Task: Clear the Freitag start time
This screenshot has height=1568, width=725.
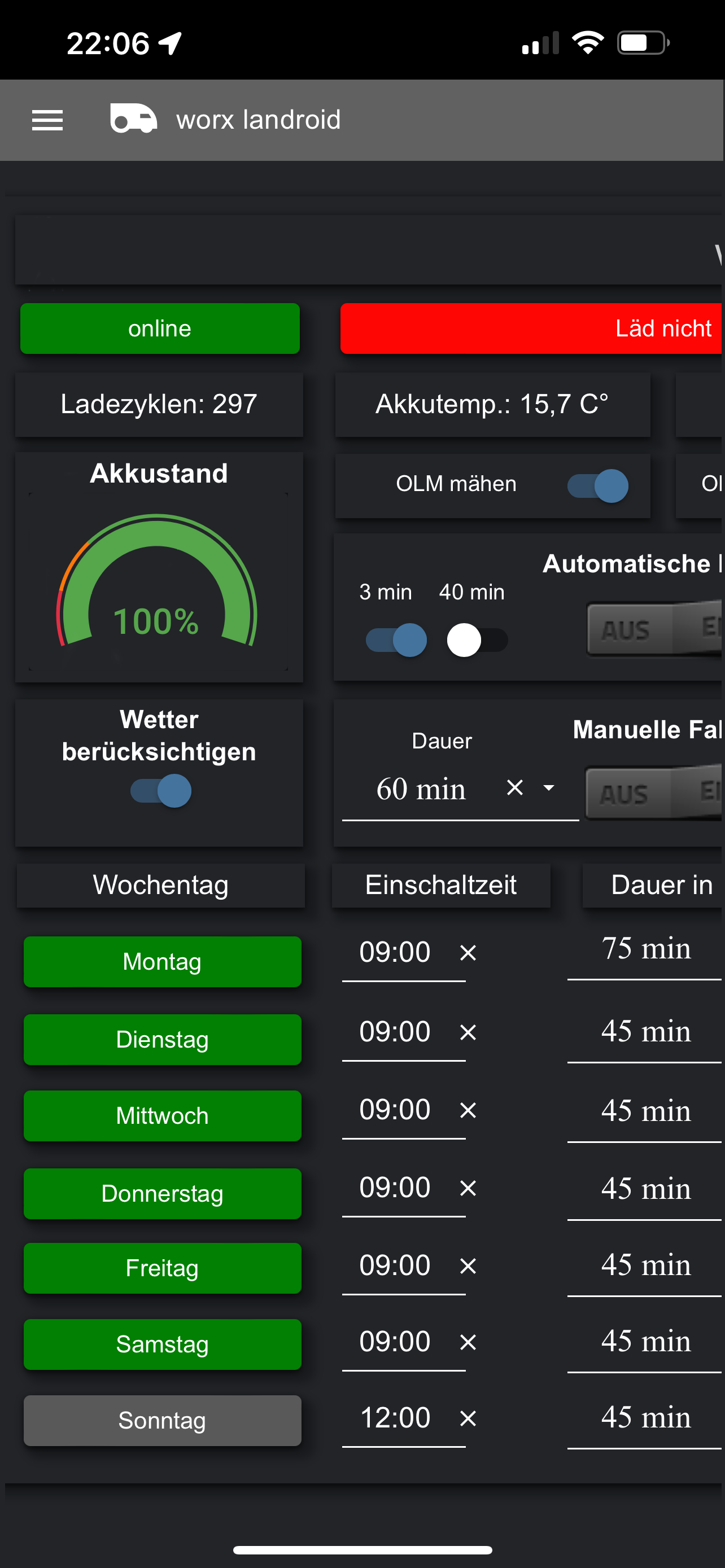Action: 468,1266
